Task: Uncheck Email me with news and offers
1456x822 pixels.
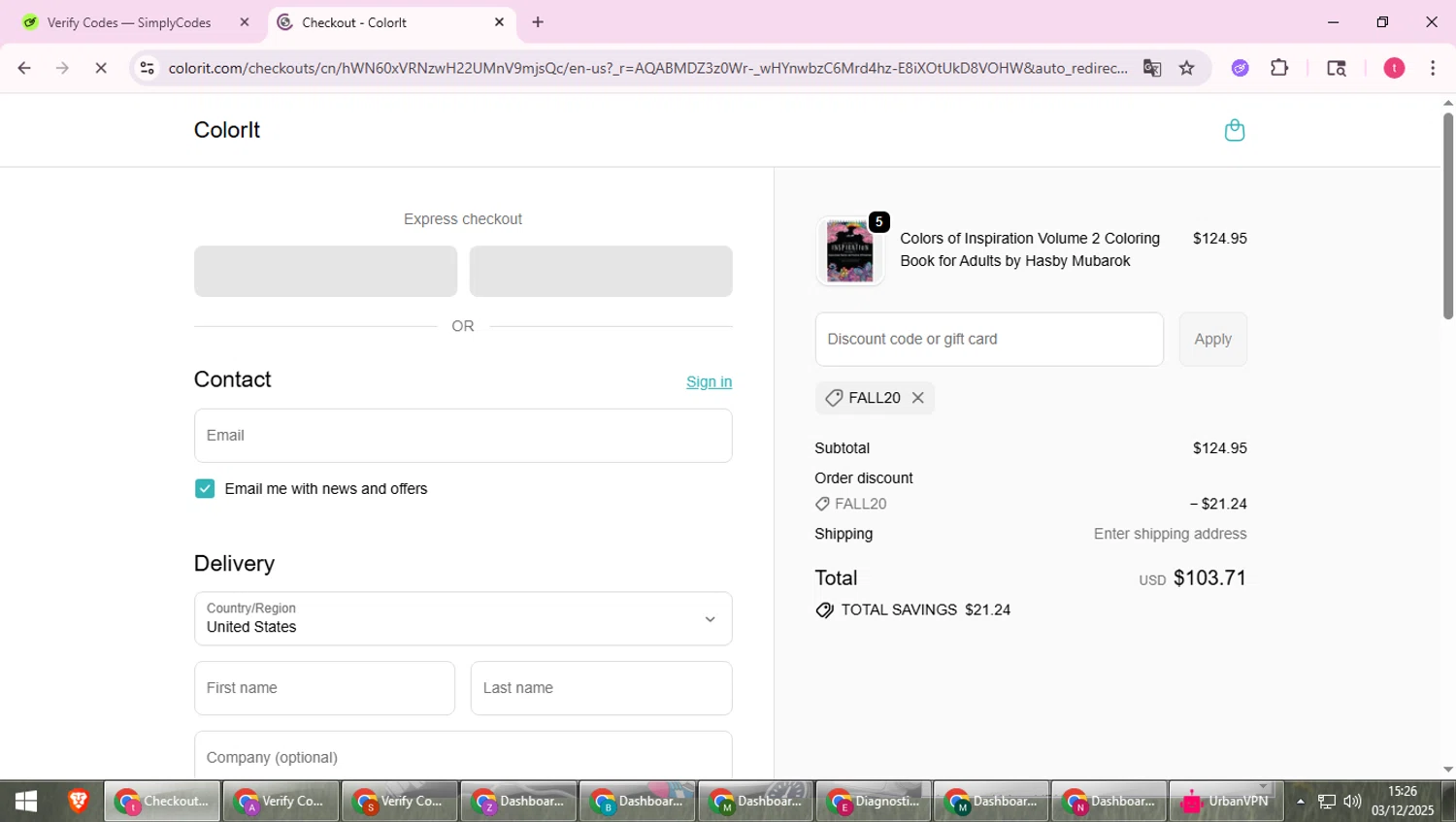Action: [x=205, y=489]
